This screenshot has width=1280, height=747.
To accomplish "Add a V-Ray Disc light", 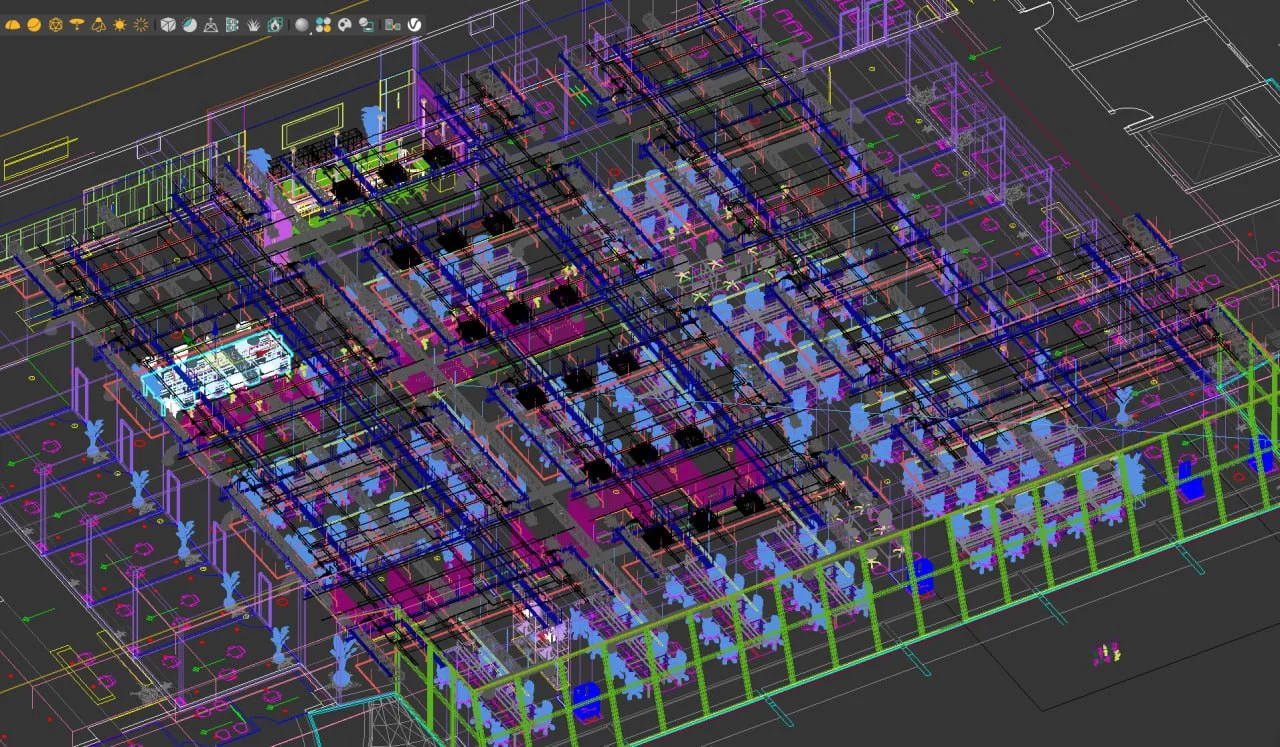I will click(x=77, y=24).
